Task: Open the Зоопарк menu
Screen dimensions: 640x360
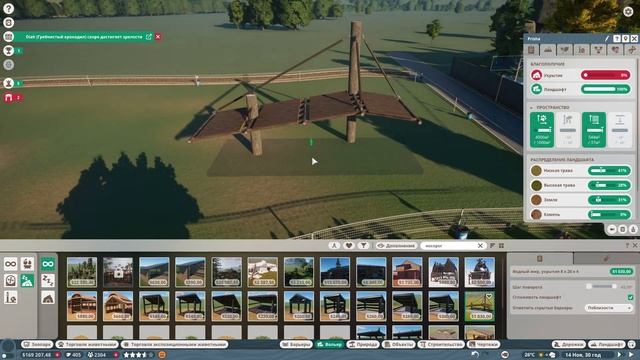Action: pyautogui.click(x=37, y=344)
